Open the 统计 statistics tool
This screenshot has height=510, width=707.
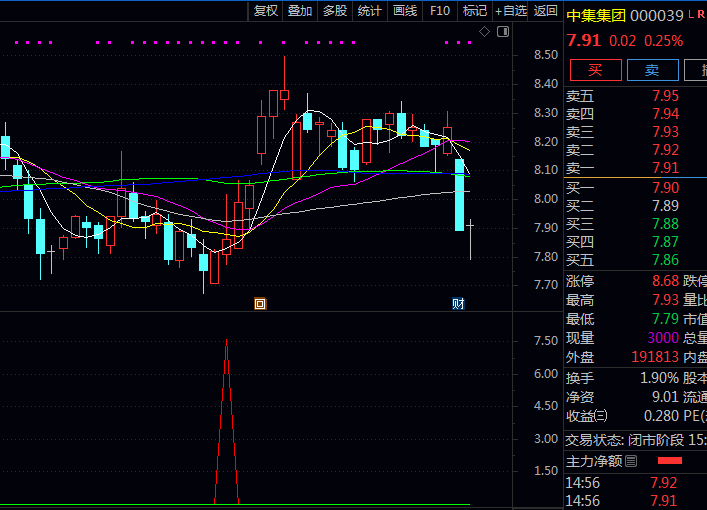pyautogui.click(x=369, y=11)
